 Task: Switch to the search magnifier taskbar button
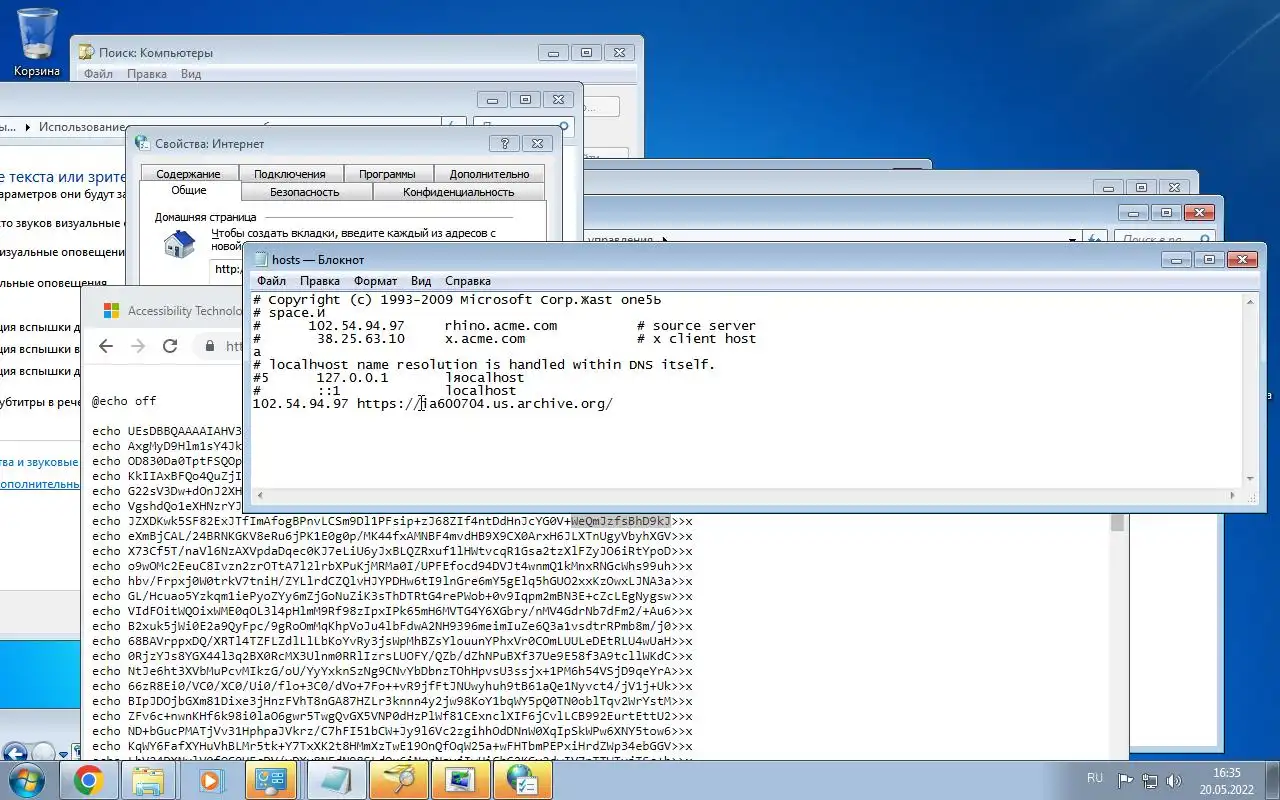(x=397, y=780)
